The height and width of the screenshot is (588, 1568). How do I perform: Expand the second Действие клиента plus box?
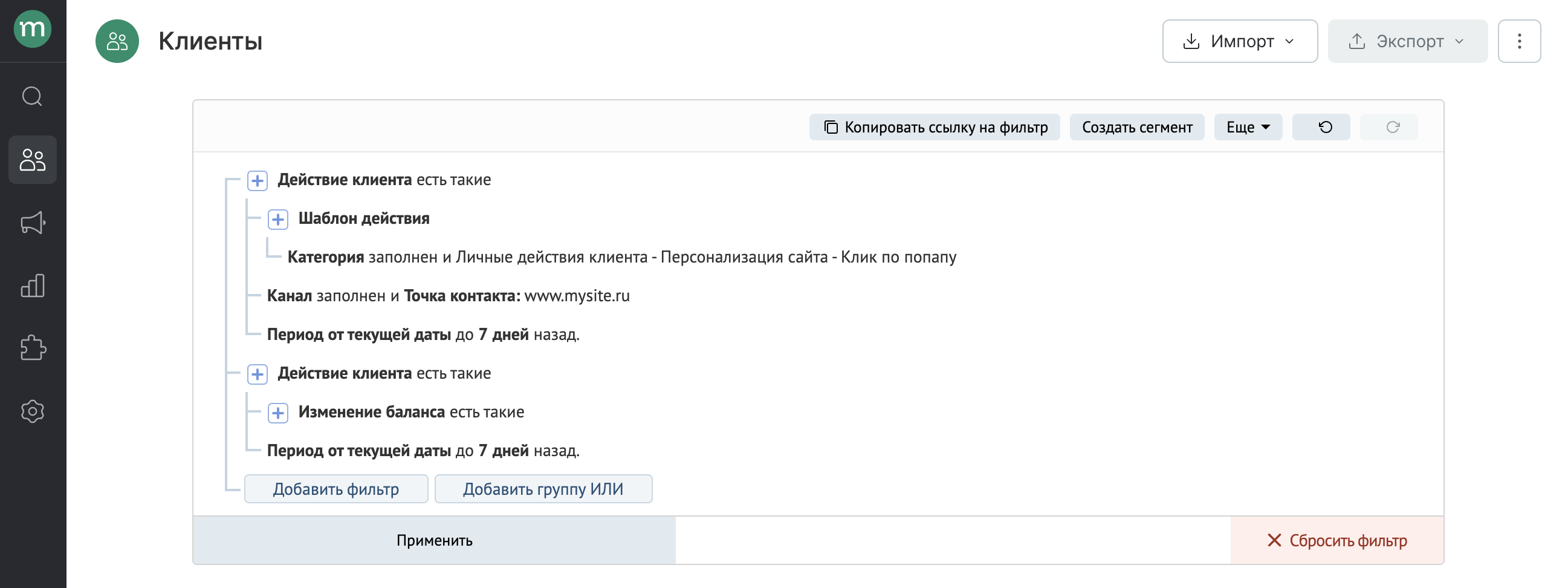(258, 374)
